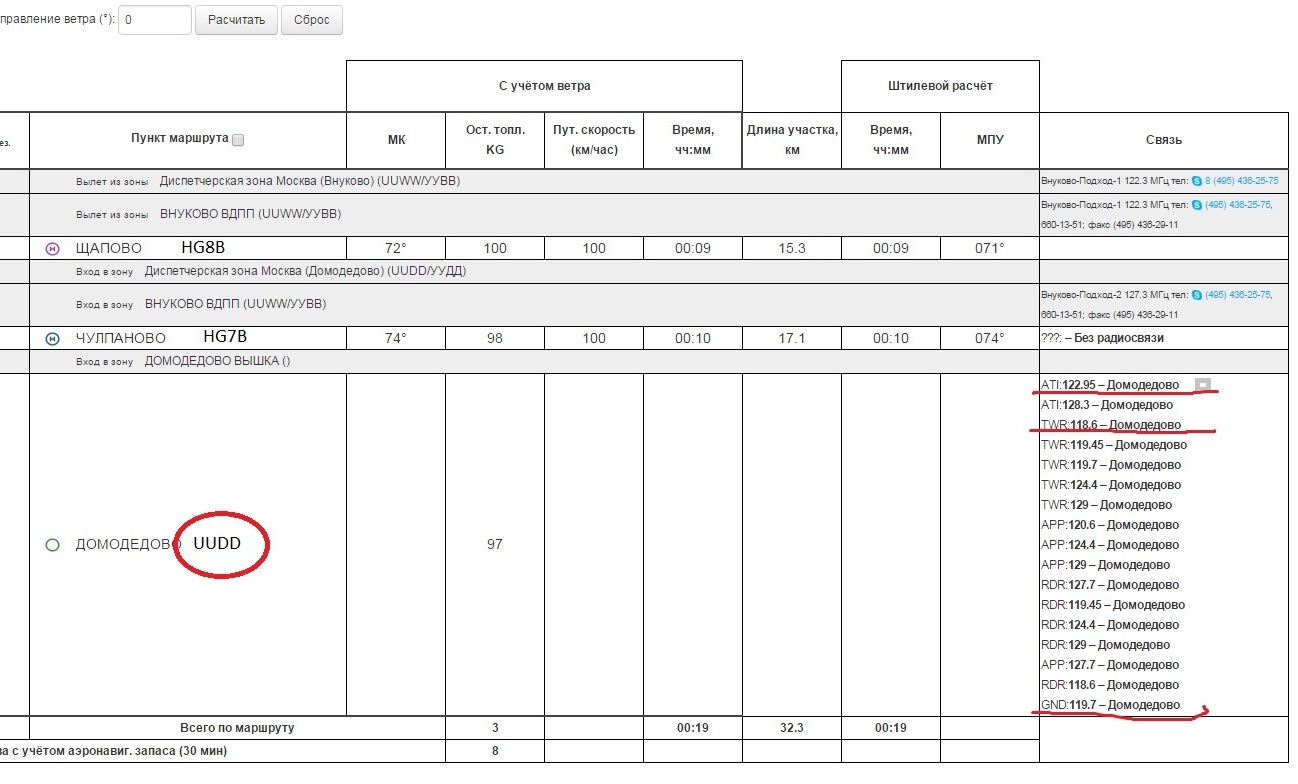Click the helipad icon next to ЧУЛПАНОВО
The height and width of the screenshot is (784, 1298).
[x=53, y=339]
